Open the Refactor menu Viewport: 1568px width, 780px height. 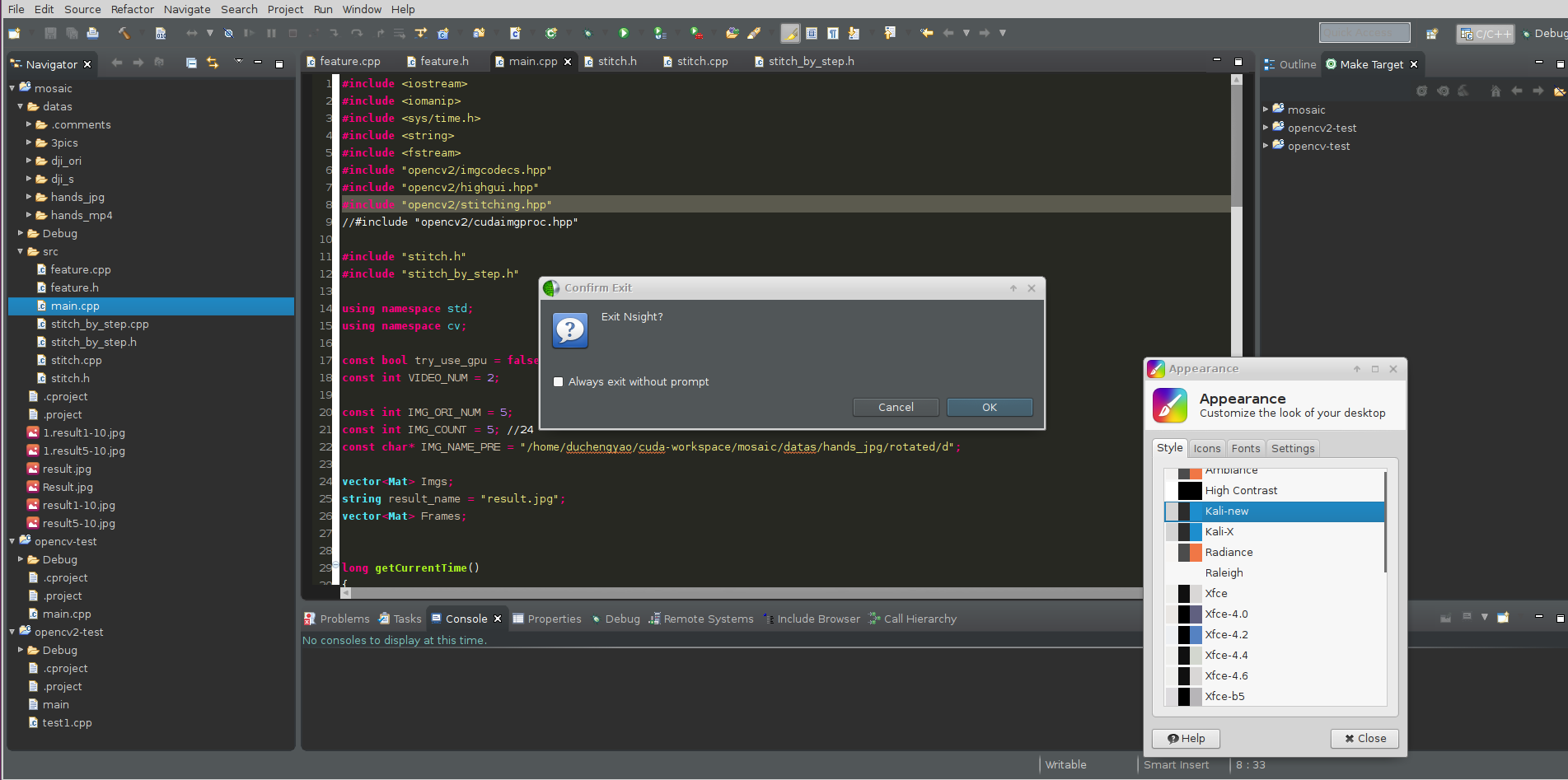click(x=132, y=9)
